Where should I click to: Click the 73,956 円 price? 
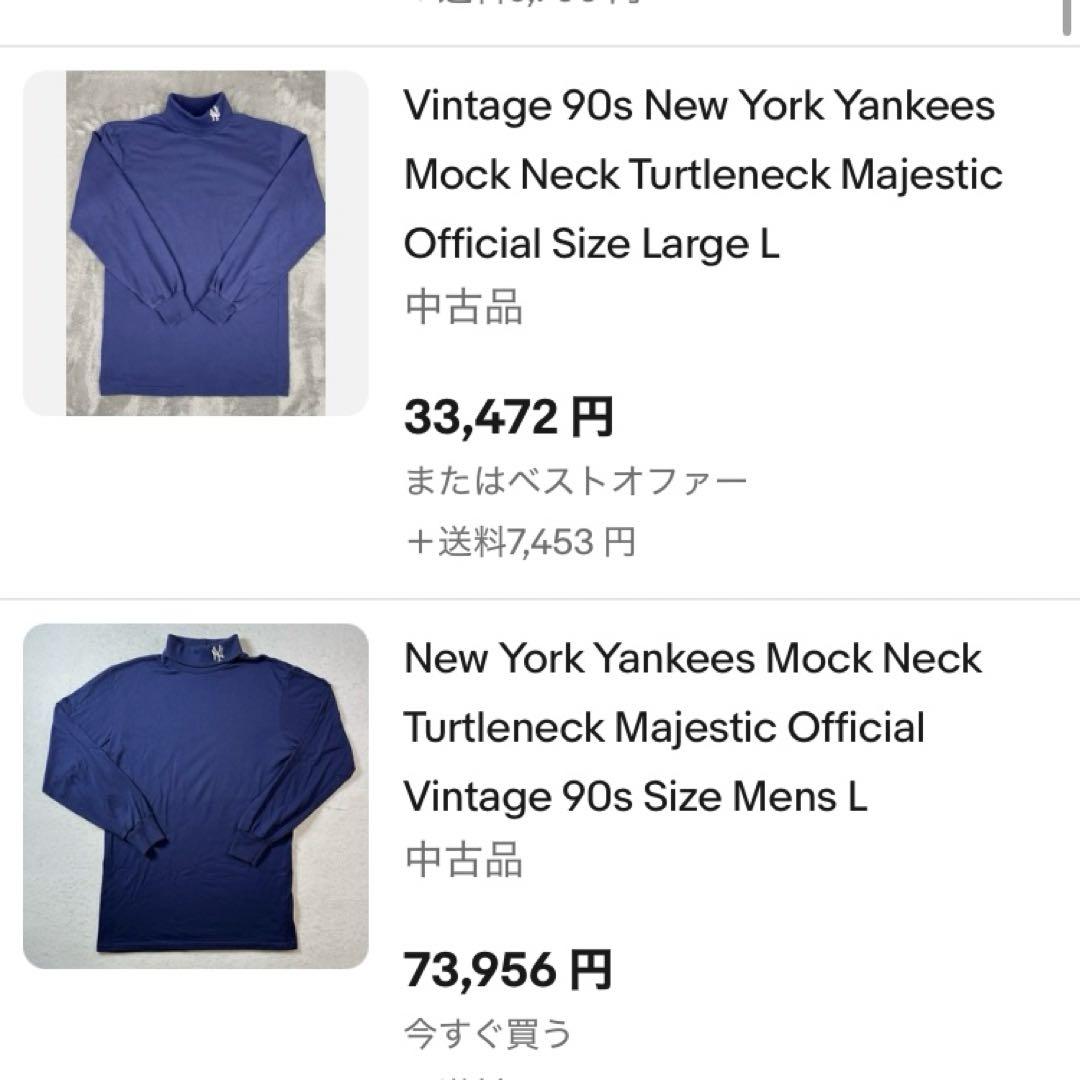(x=508, y=969)
